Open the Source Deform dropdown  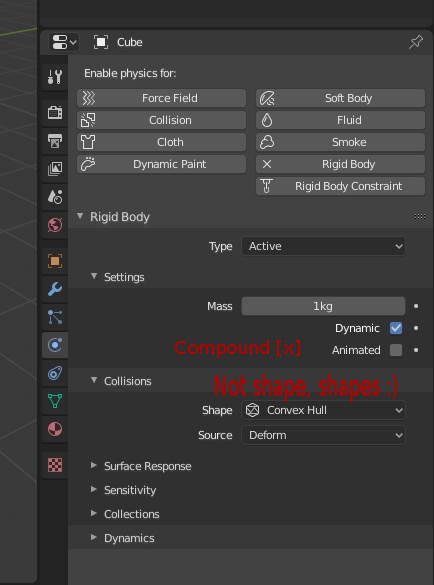[323, 435]
